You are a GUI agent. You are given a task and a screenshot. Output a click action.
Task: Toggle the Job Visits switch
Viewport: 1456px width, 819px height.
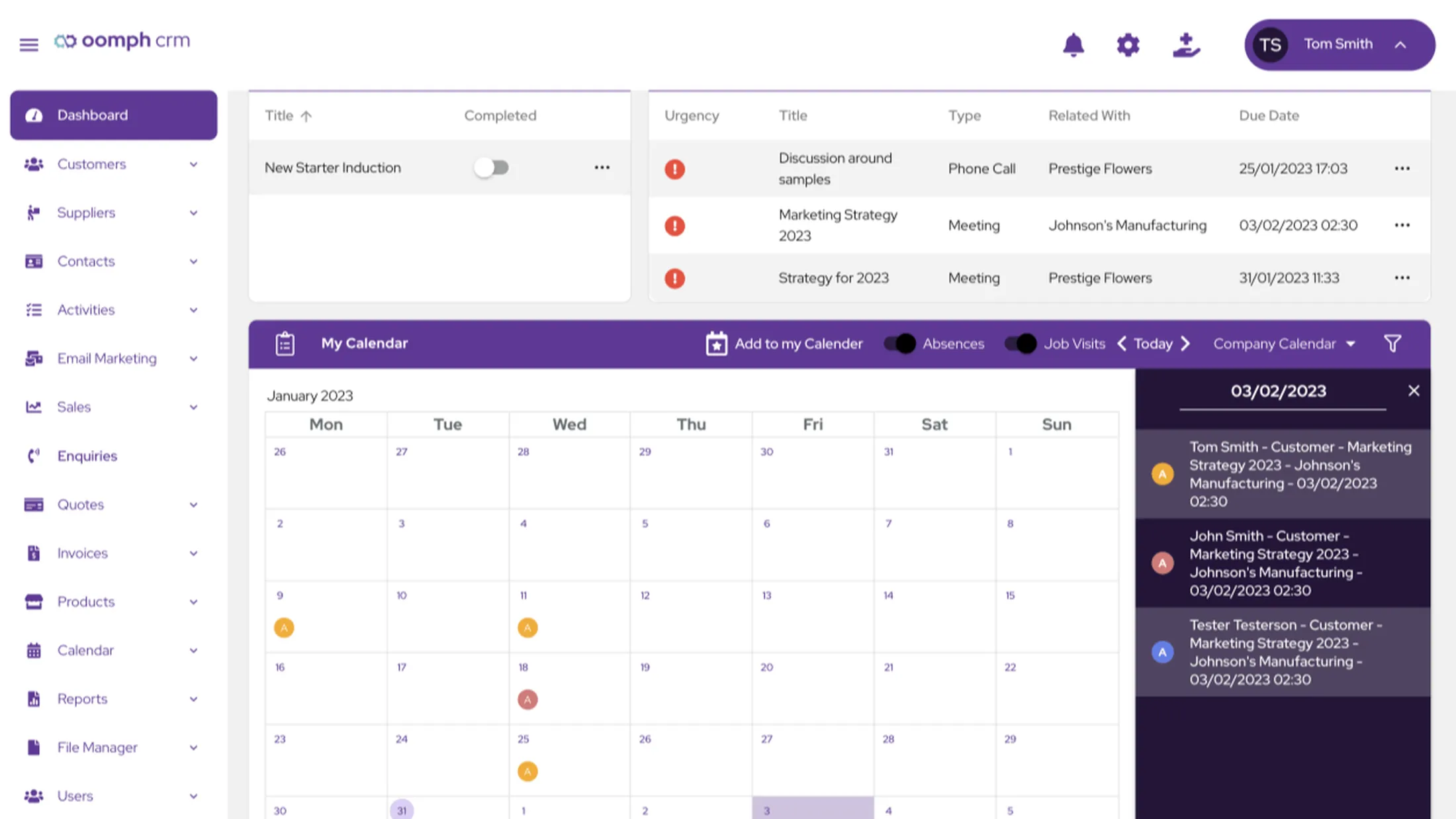pyautogui.click(x=1021, y=344)
